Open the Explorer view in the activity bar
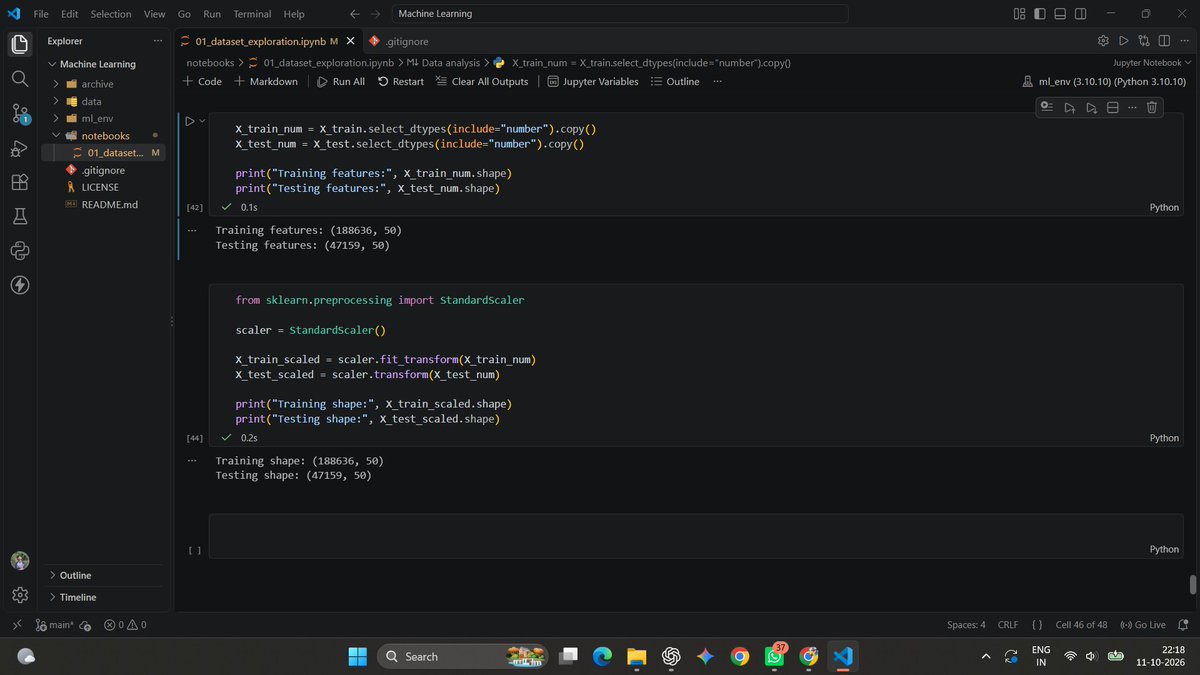This screenshot has width=1200, height=675. pos(19,44)
